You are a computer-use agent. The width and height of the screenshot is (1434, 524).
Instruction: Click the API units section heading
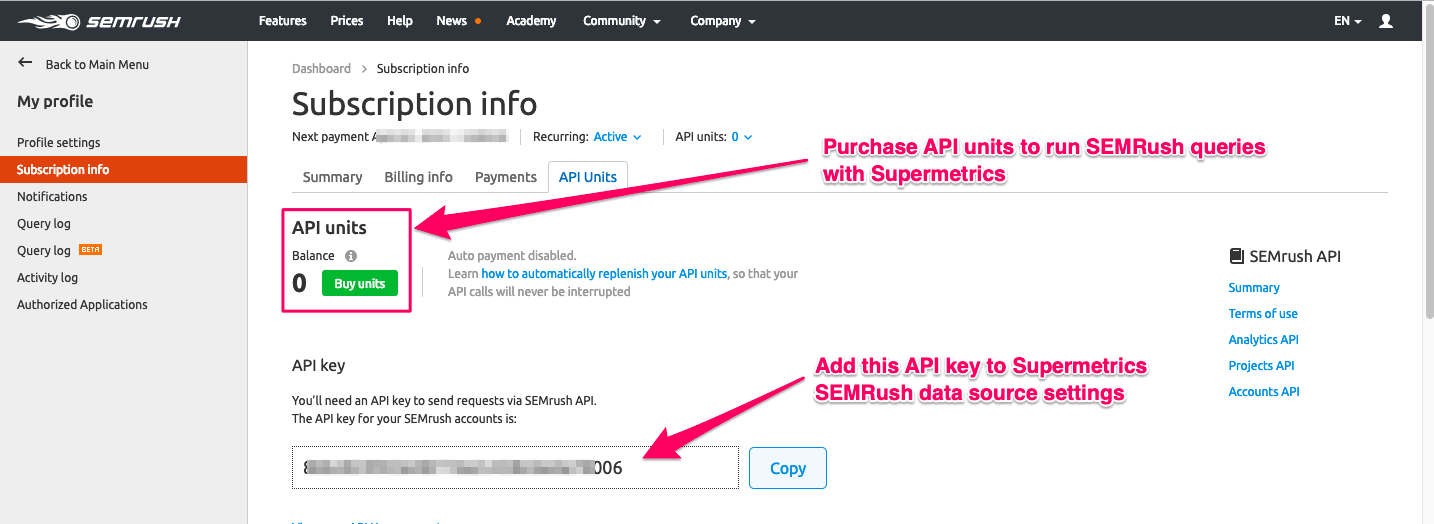point(329,227)
